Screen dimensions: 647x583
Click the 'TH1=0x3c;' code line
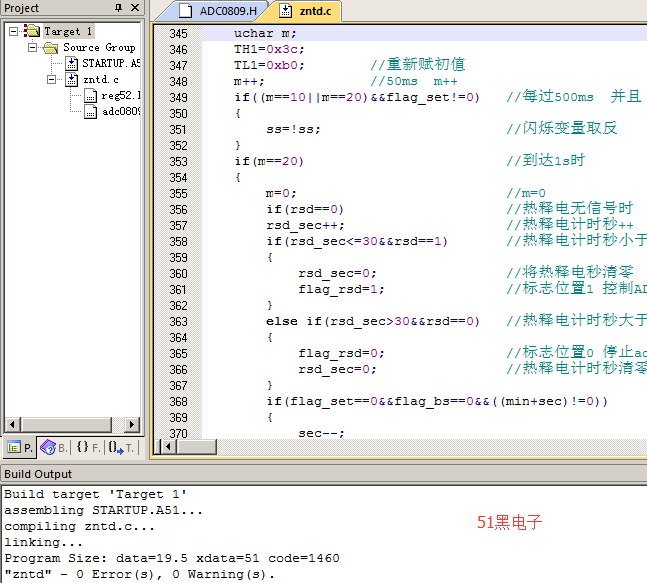(x=269, y=50)
